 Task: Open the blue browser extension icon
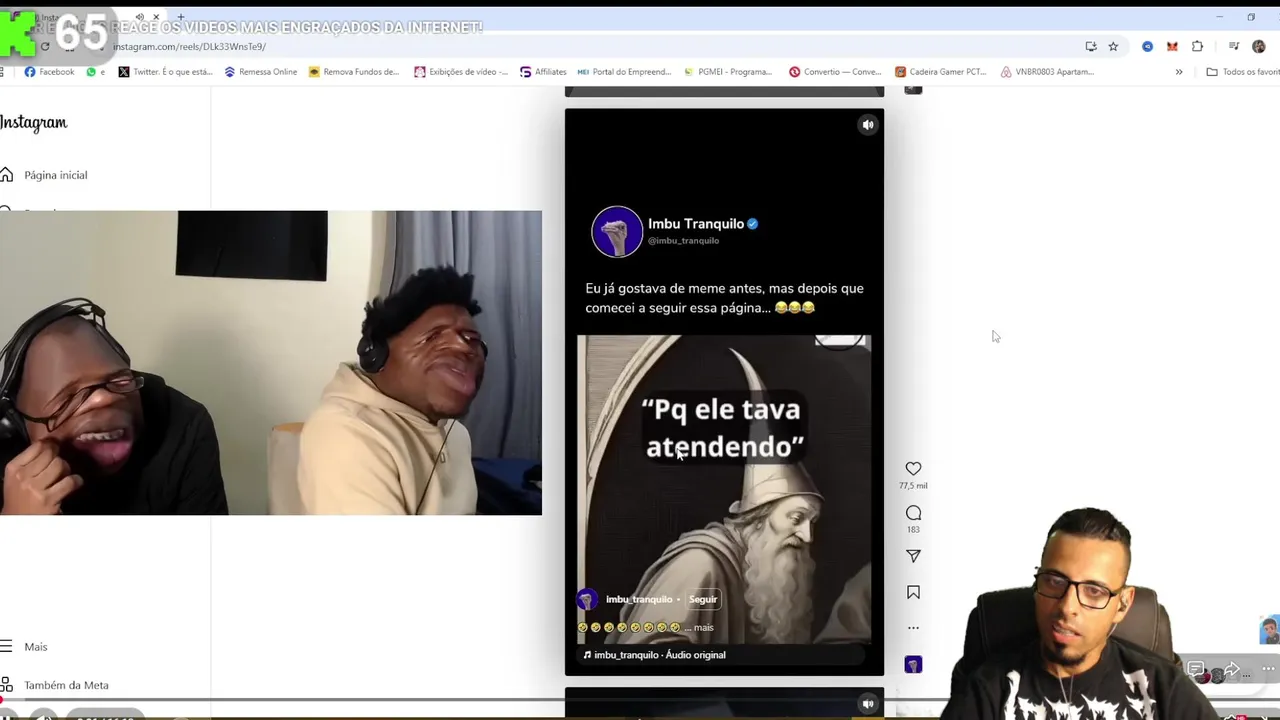coord(1147,46)
